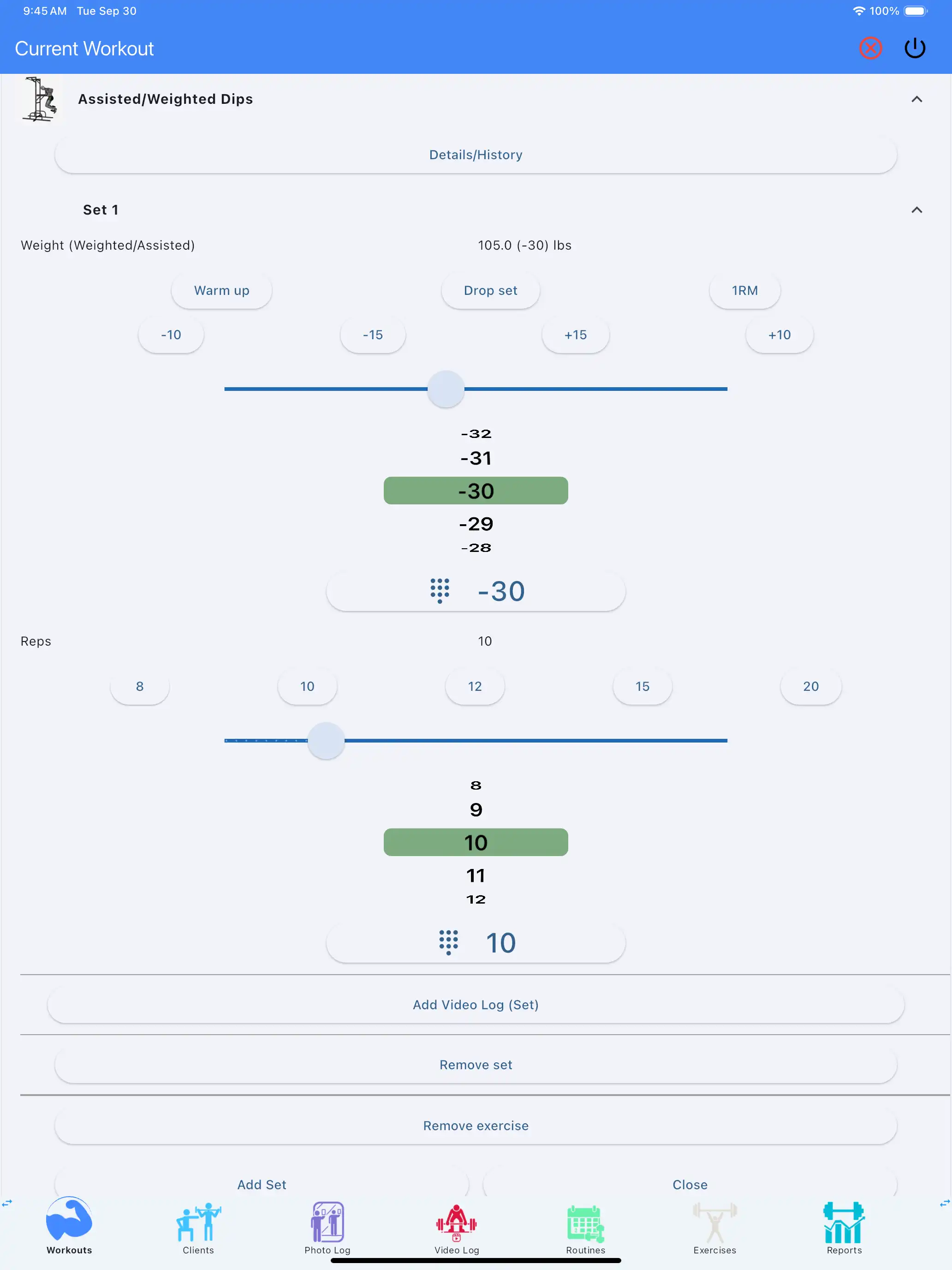Toggle the Warm up set option

point(221,291)
